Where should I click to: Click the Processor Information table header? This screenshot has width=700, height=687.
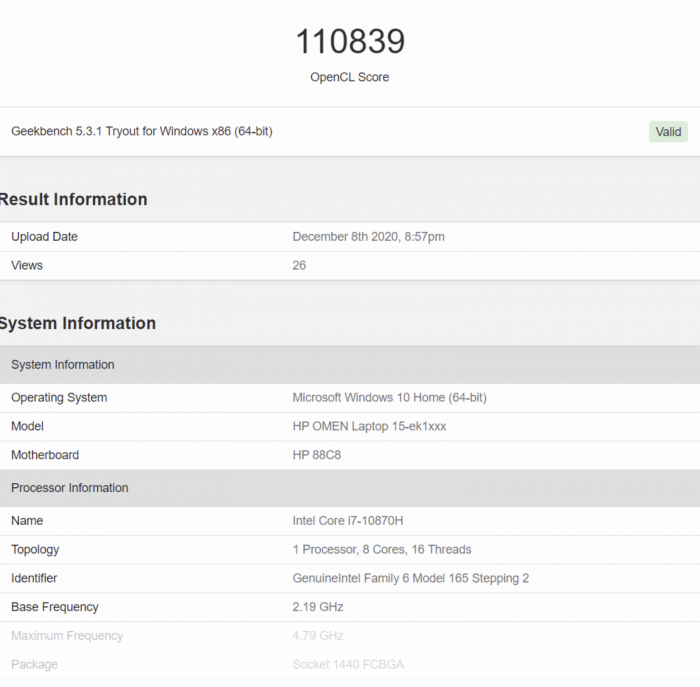(70, 488)
